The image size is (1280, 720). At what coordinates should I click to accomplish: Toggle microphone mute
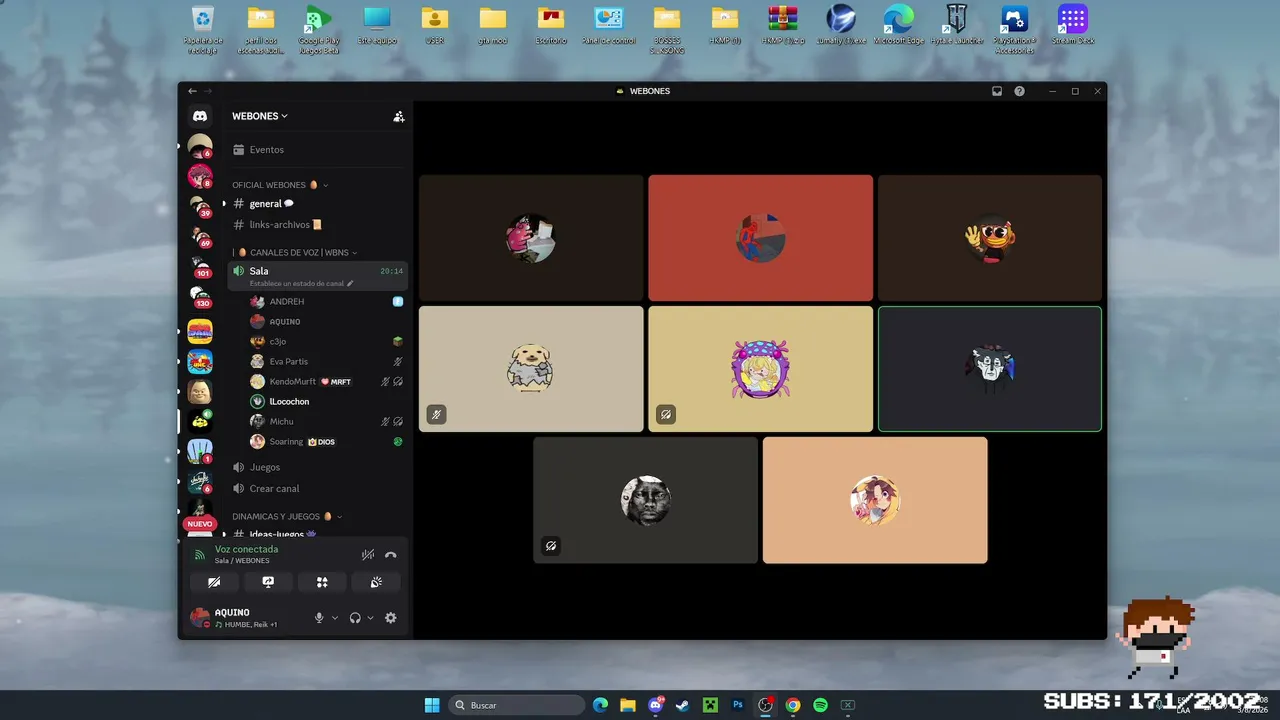[319, 618]
